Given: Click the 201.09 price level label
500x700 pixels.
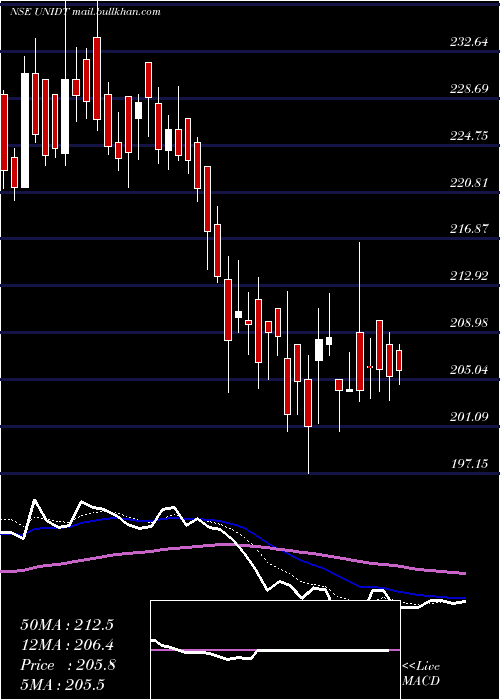Looking at the screenshot, I should (x=469, y=417).
